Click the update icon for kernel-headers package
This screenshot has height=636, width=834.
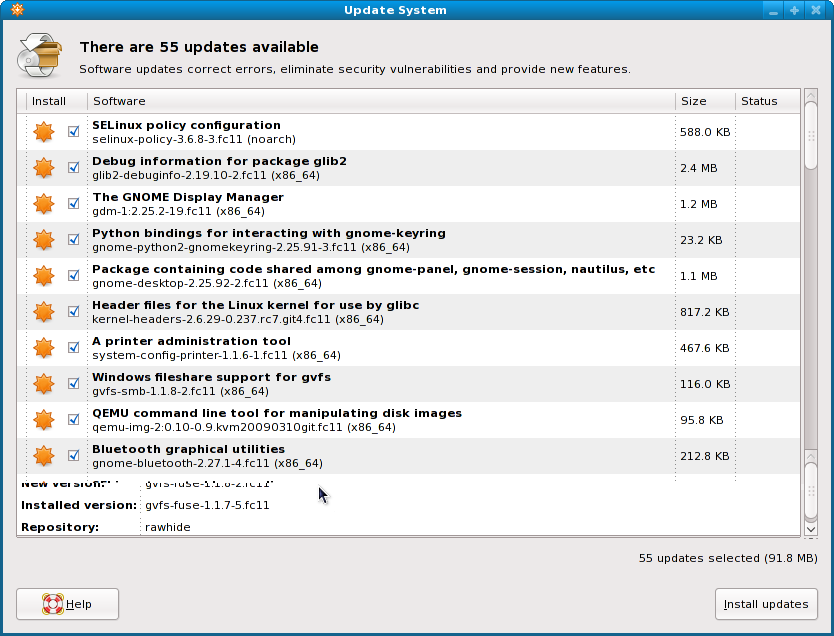(x=43, y=312)
